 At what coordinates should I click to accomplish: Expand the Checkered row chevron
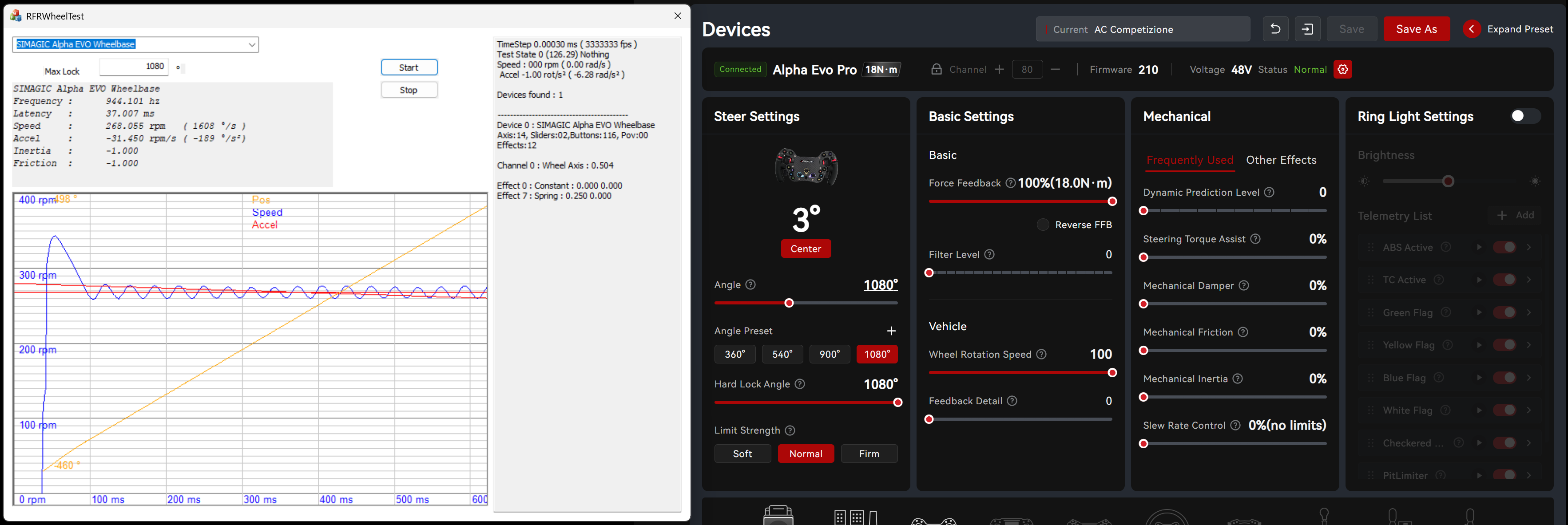[x=1528, y=443]
